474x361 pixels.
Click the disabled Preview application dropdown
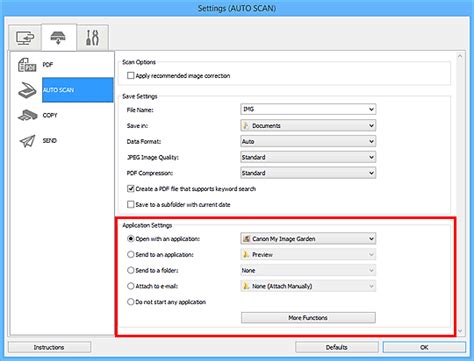click(308, 254)
